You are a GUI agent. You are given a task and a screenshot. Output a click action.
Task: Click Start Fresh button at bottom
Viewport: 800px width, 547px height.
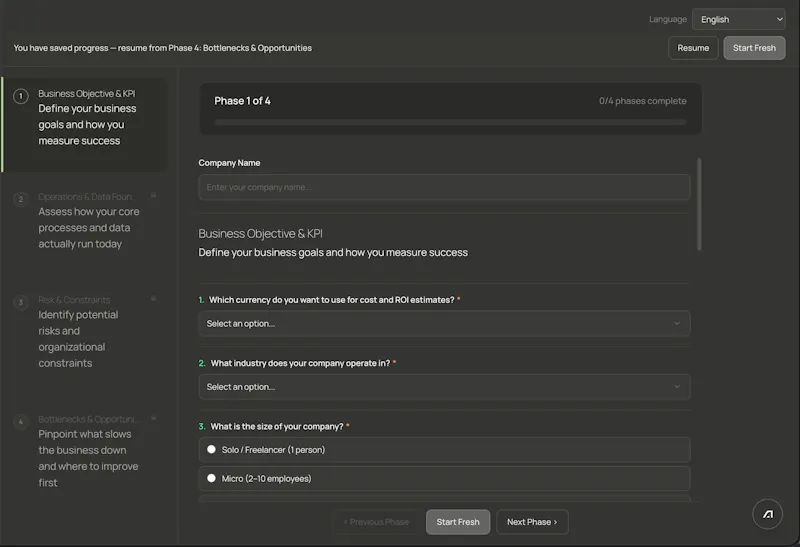458,522
